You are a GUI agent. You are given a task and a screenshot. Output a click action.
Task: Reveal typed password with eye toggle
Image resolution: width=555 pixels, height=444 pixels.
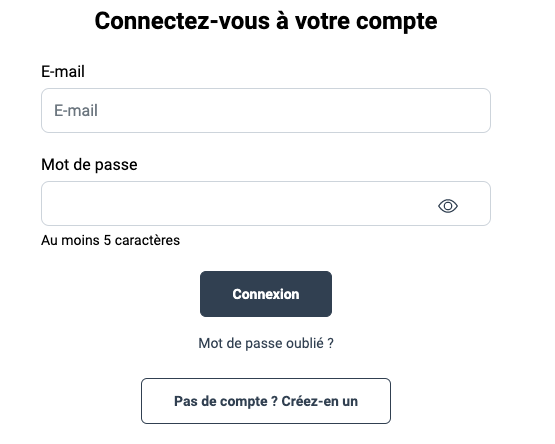448,206
